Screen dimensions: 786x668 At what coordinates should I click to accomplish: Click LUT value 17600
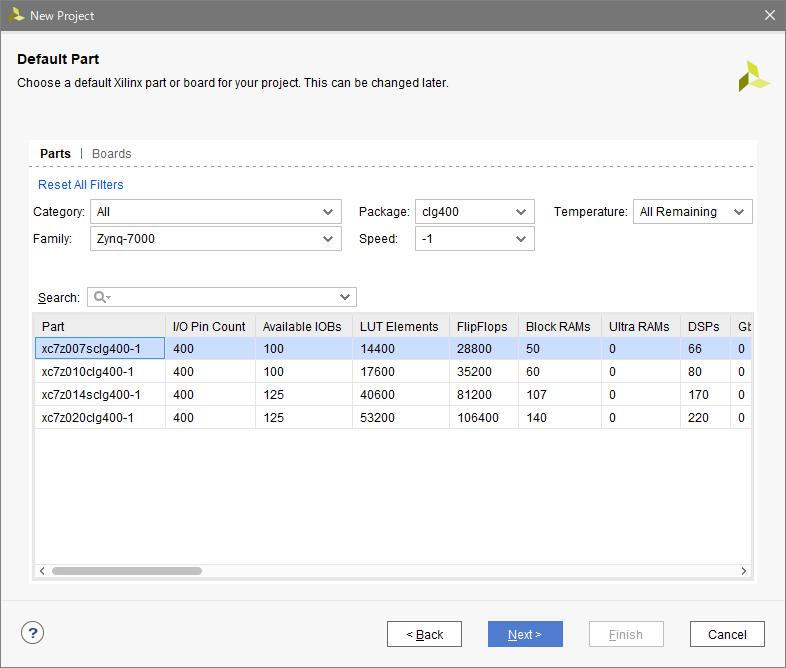tap(377, 371)
